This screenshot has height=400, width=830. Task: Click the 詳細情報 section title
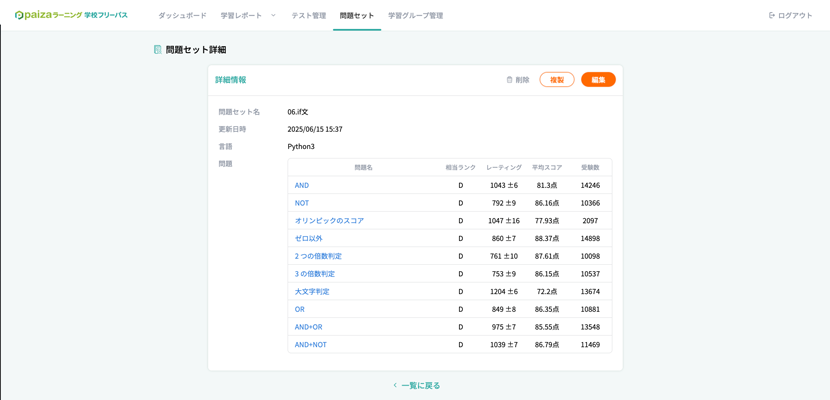point(230,80)
